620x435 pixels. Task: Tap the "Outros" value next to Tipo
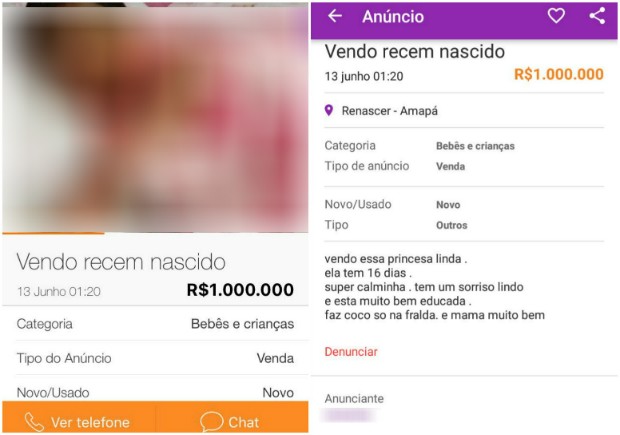coord(452,225)
